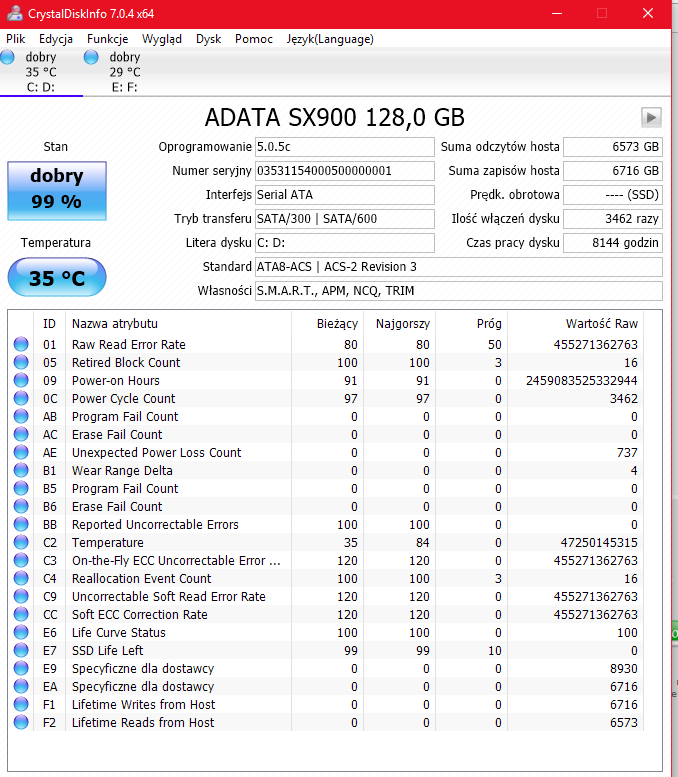Click status circle for Retired Block Count
Screen dimensions: 678x777
click(21, 362)
